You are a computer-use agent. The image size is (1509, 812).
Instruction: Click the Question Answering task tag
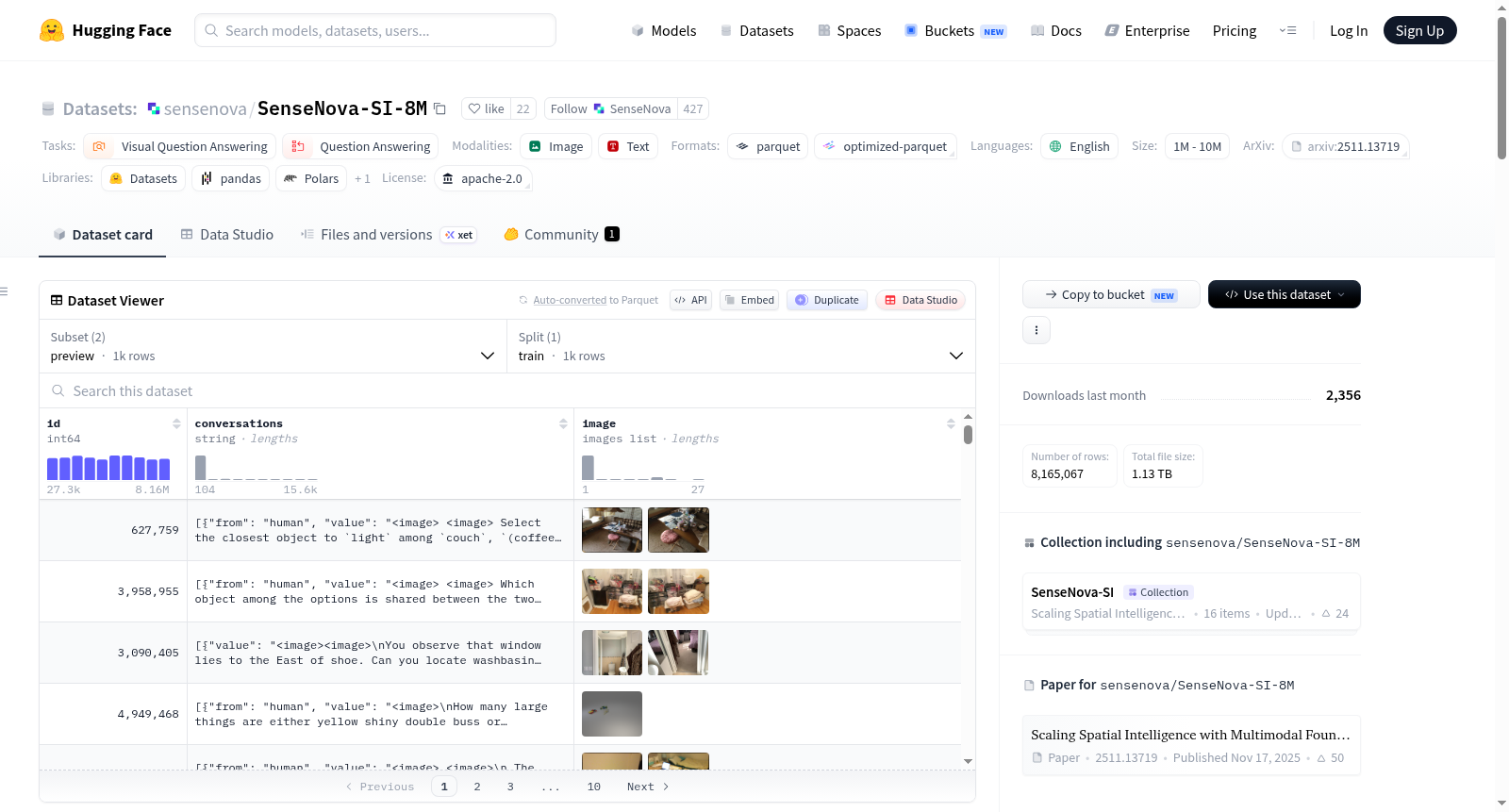360,146
